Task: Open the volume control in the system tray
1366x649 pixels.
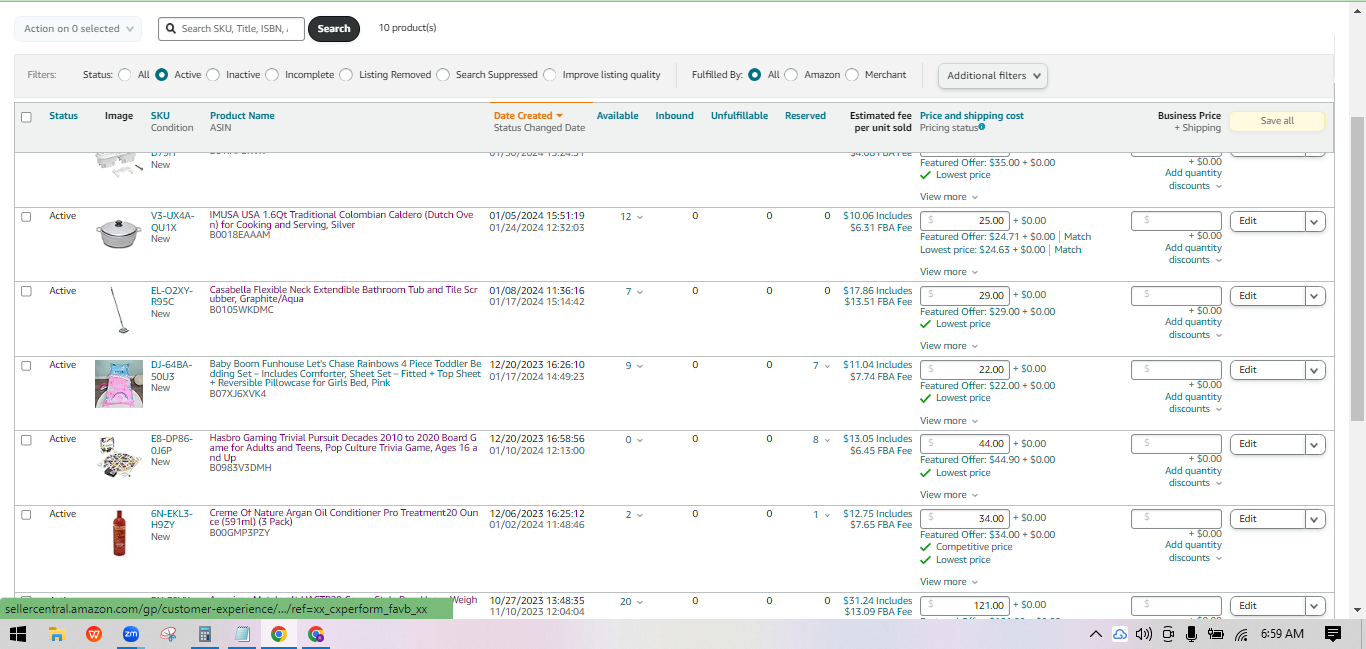Action: 1143,634
